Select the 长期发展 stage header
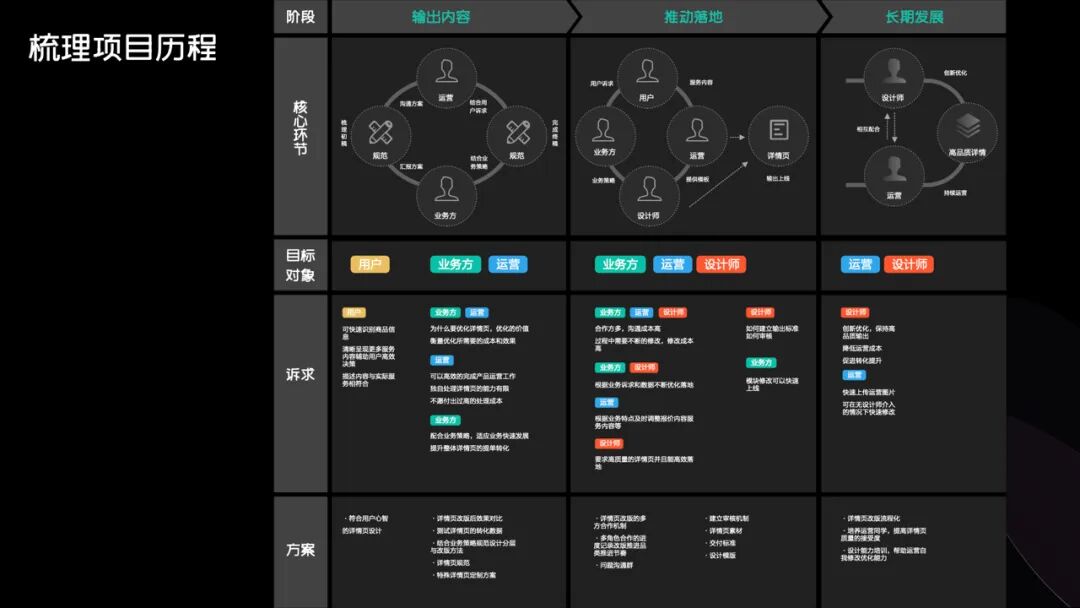The image size is (1080, 608). 914,17
